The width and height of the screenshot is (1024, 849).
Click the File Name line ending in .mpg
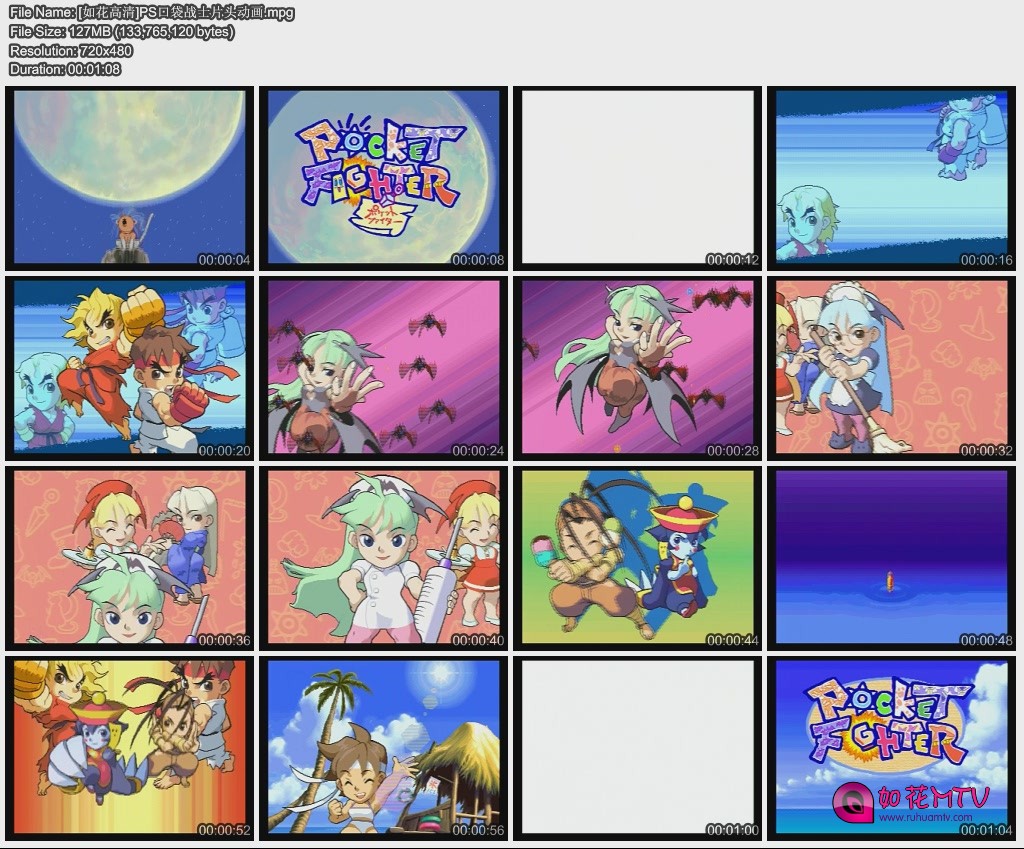[x=152, y=12]
